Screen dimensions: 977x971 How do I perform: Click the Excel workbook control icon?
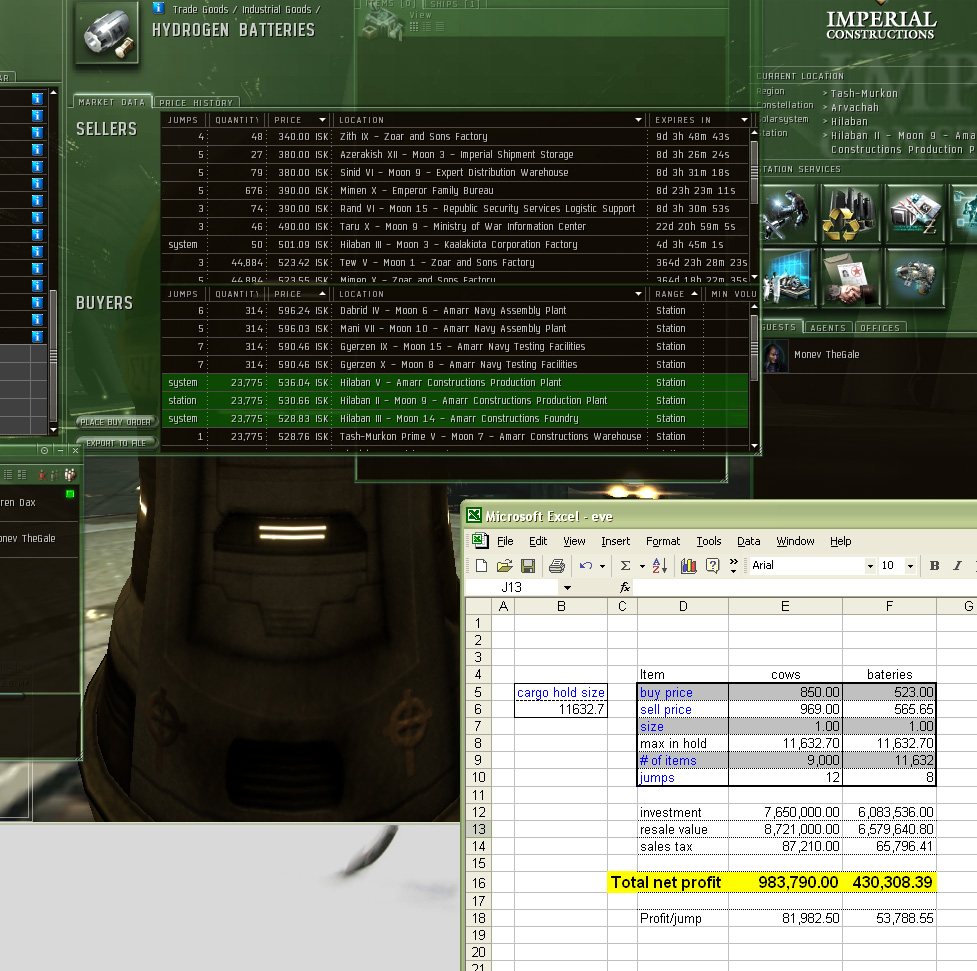coord(480,540)
